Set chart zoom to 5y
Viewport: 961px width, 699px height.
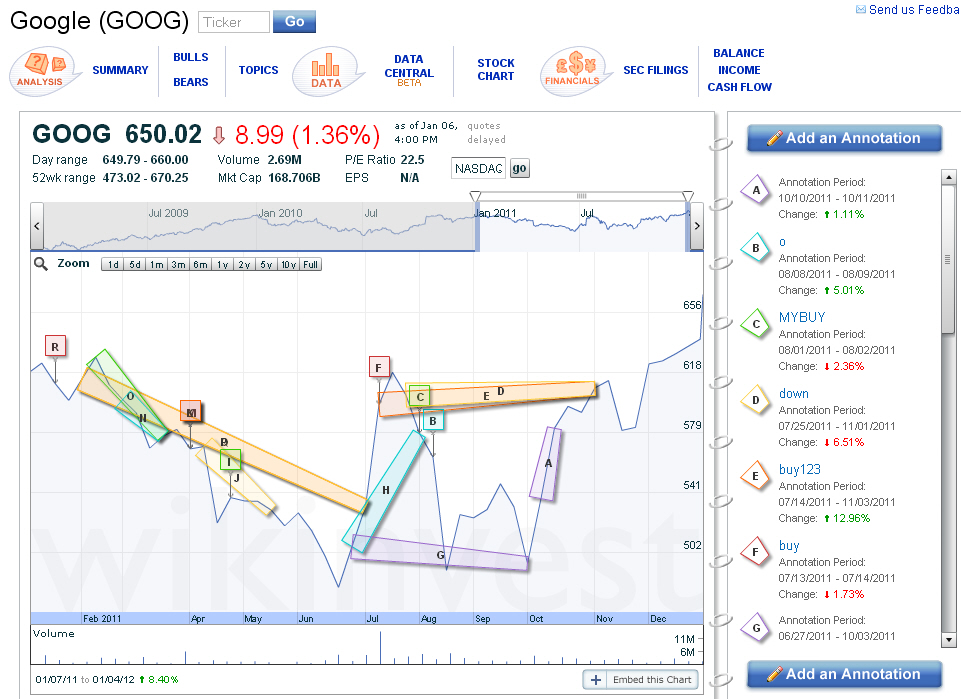point(266,265)
